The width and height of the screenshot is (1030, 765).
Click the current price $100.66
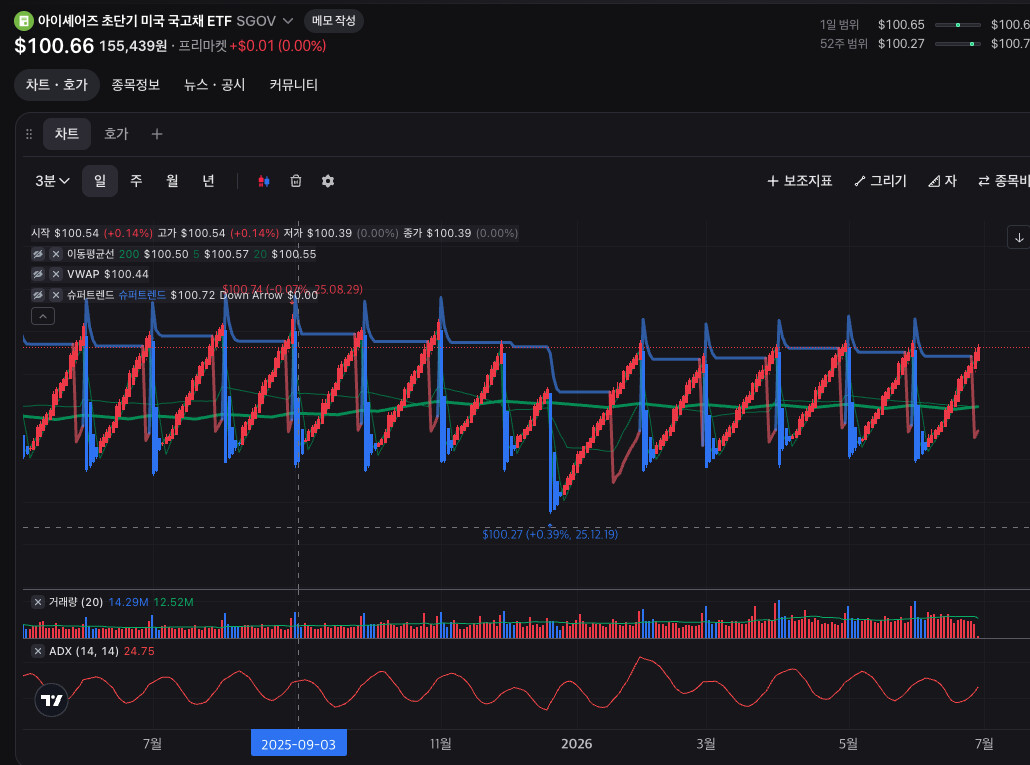[55, 46]
